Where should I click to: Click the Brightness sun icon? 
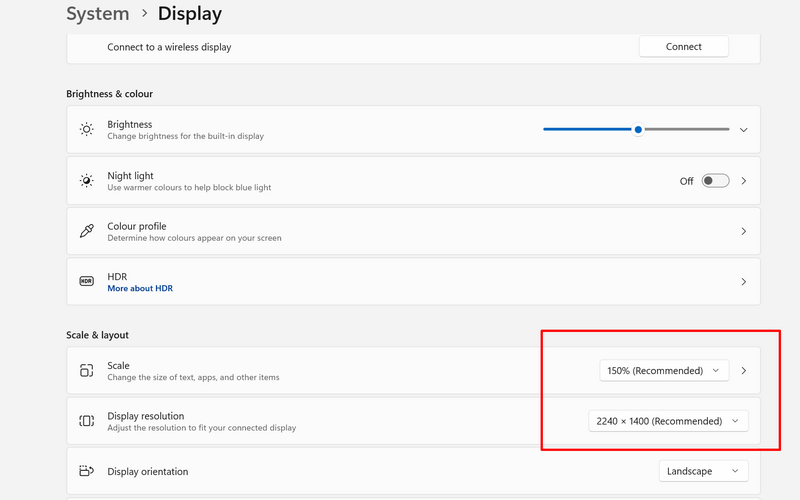click(x=87, y=130)
